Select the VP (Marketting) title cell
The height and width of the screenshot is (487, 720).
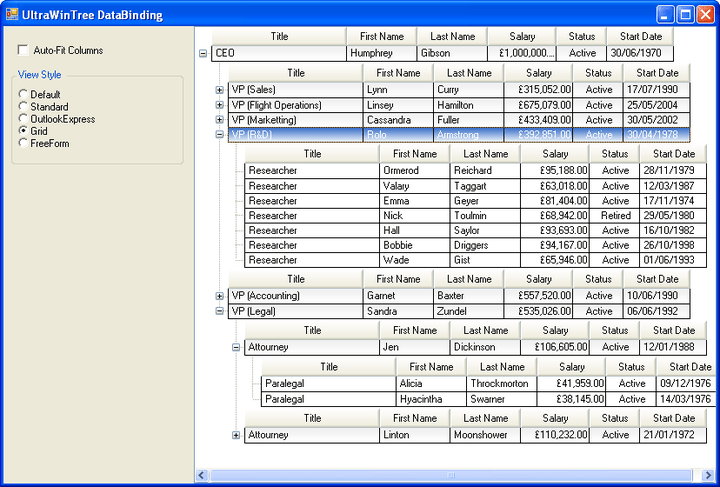(296, 120)
